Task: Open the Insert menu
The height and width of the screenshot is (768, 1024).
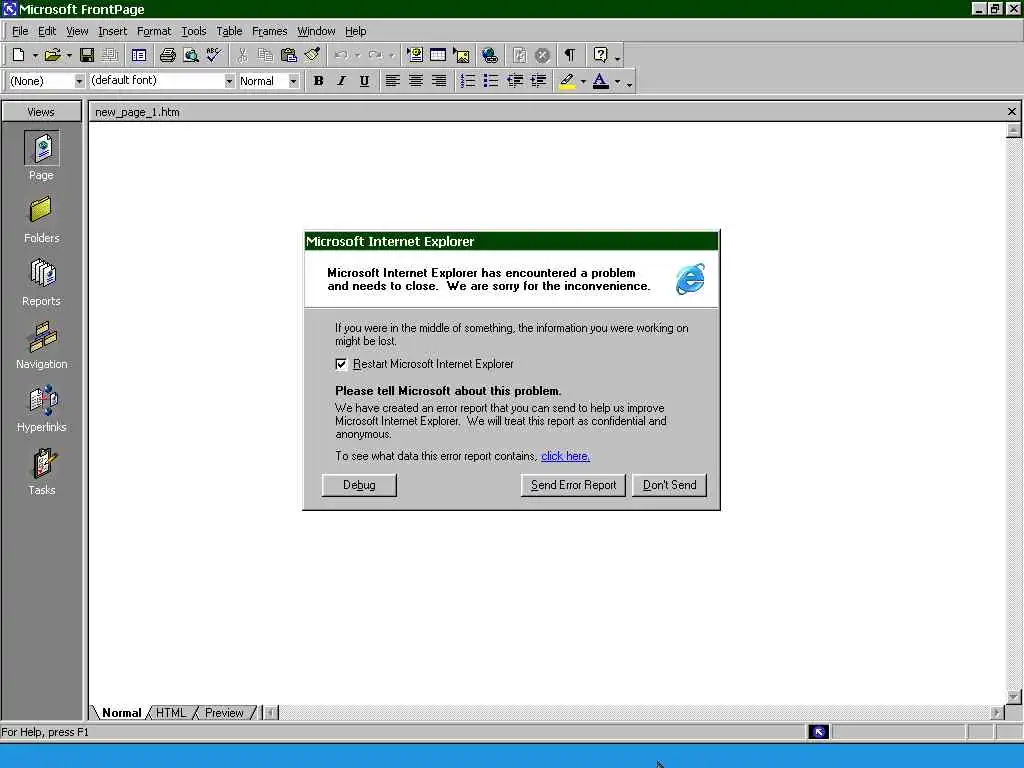Action: pyautogui.click(x=112, y=31)
